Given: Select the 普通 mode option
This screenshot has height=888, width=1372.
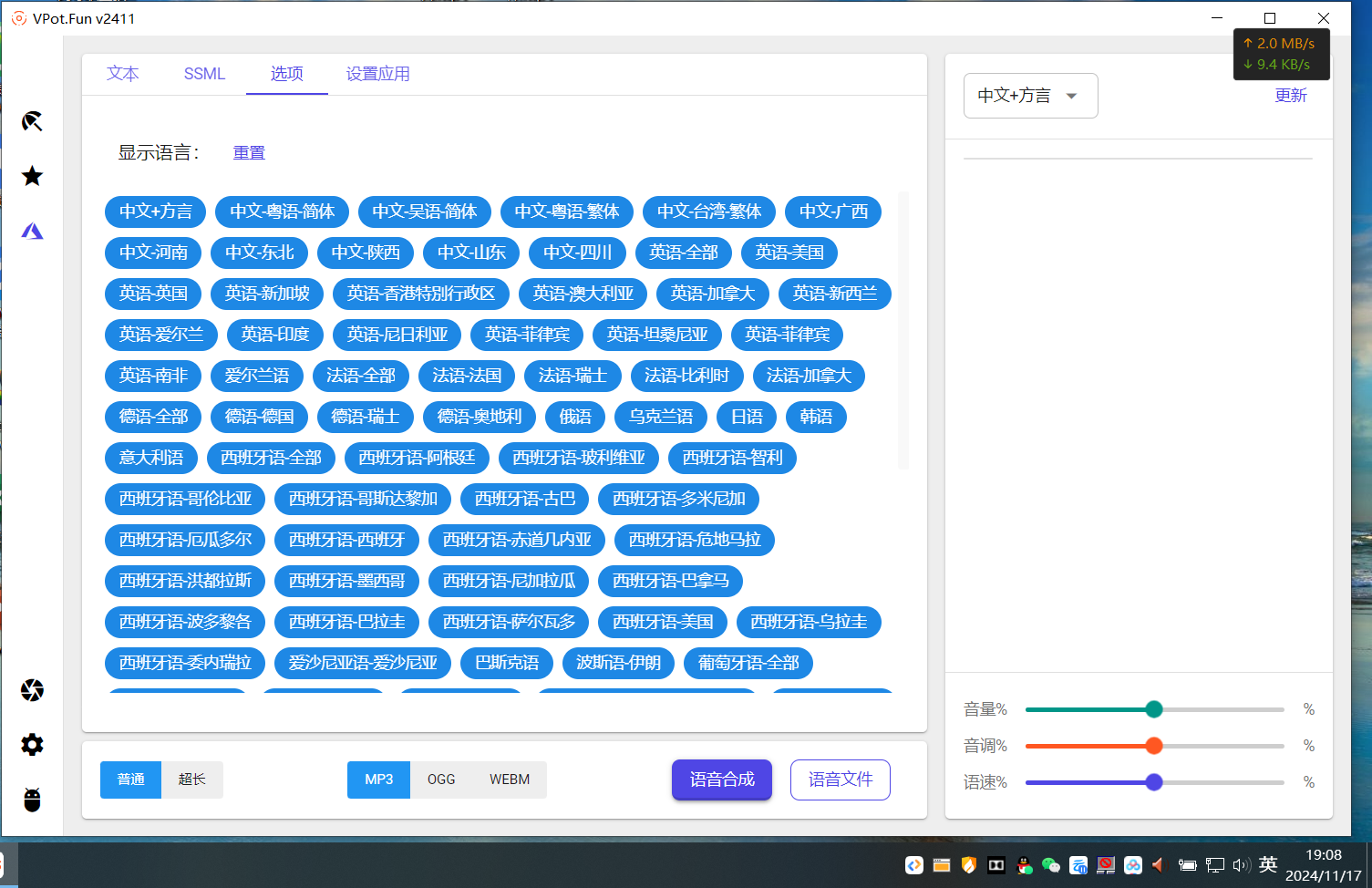Looking at the screenshot, I should pyautogui.click(x=130, y=780).
